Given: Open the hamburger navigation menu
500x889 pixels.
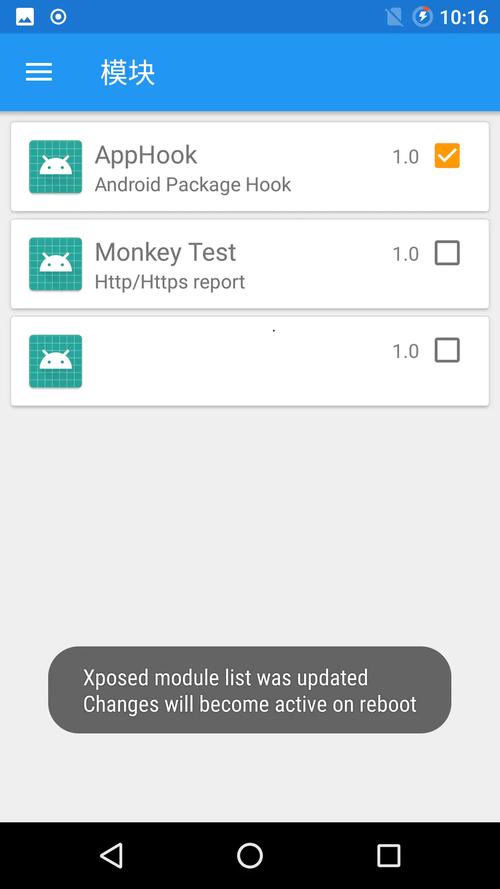Looking at the screenshot, I should click(39, 72).
